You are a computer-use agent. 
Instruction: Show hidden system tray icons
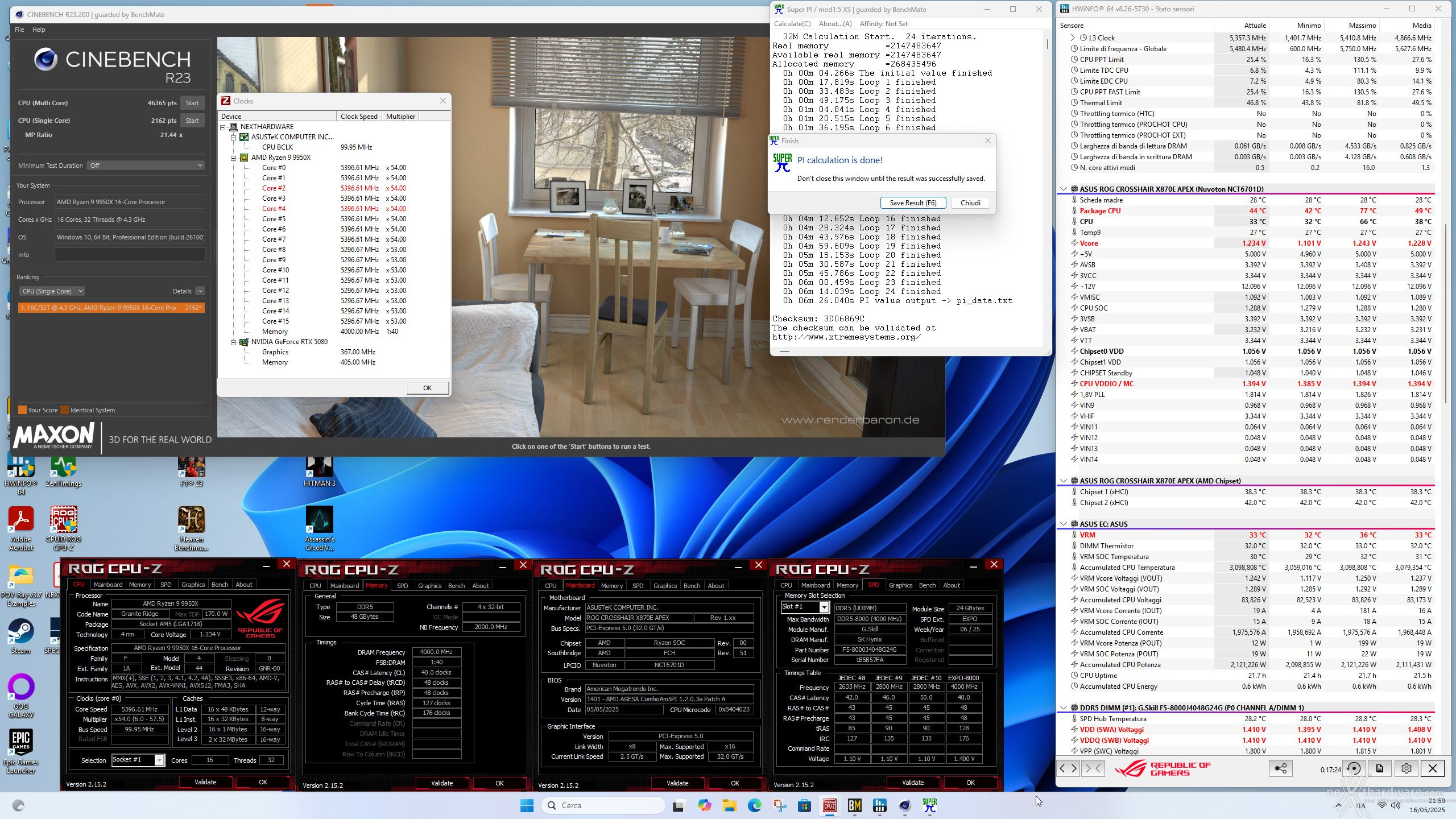(x=1338, y=805)
